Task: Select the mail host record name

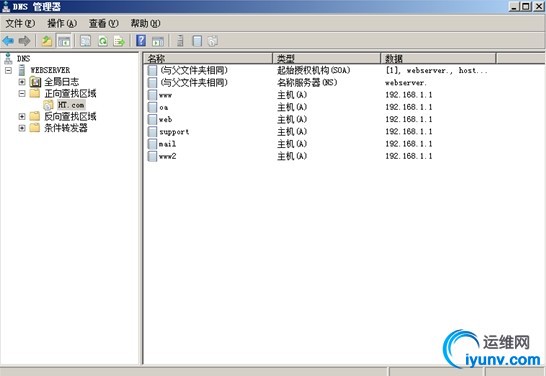Action: (167, 144)
